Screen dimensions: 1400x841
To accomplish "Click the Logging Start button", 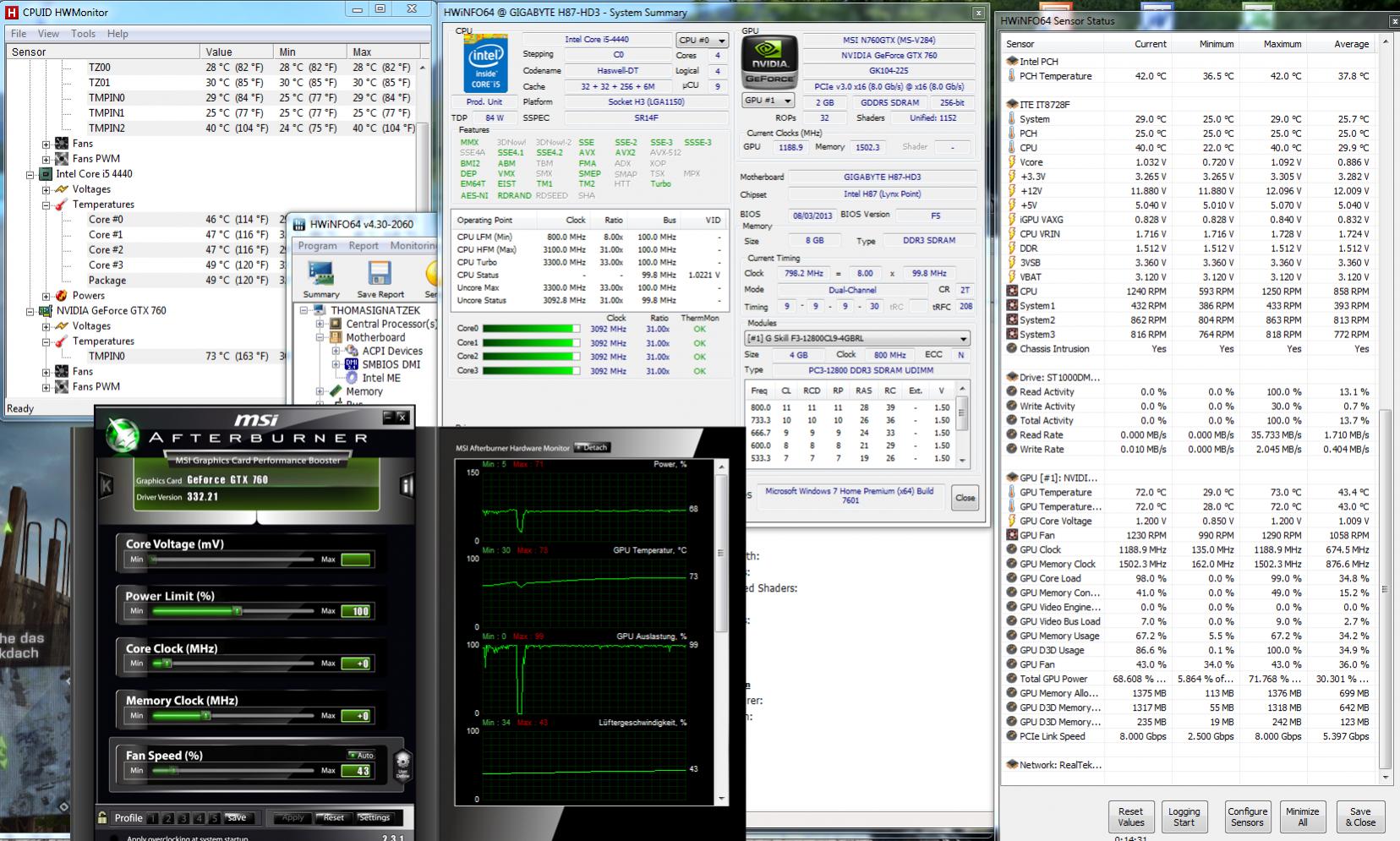I will [x=1184, y=816].
